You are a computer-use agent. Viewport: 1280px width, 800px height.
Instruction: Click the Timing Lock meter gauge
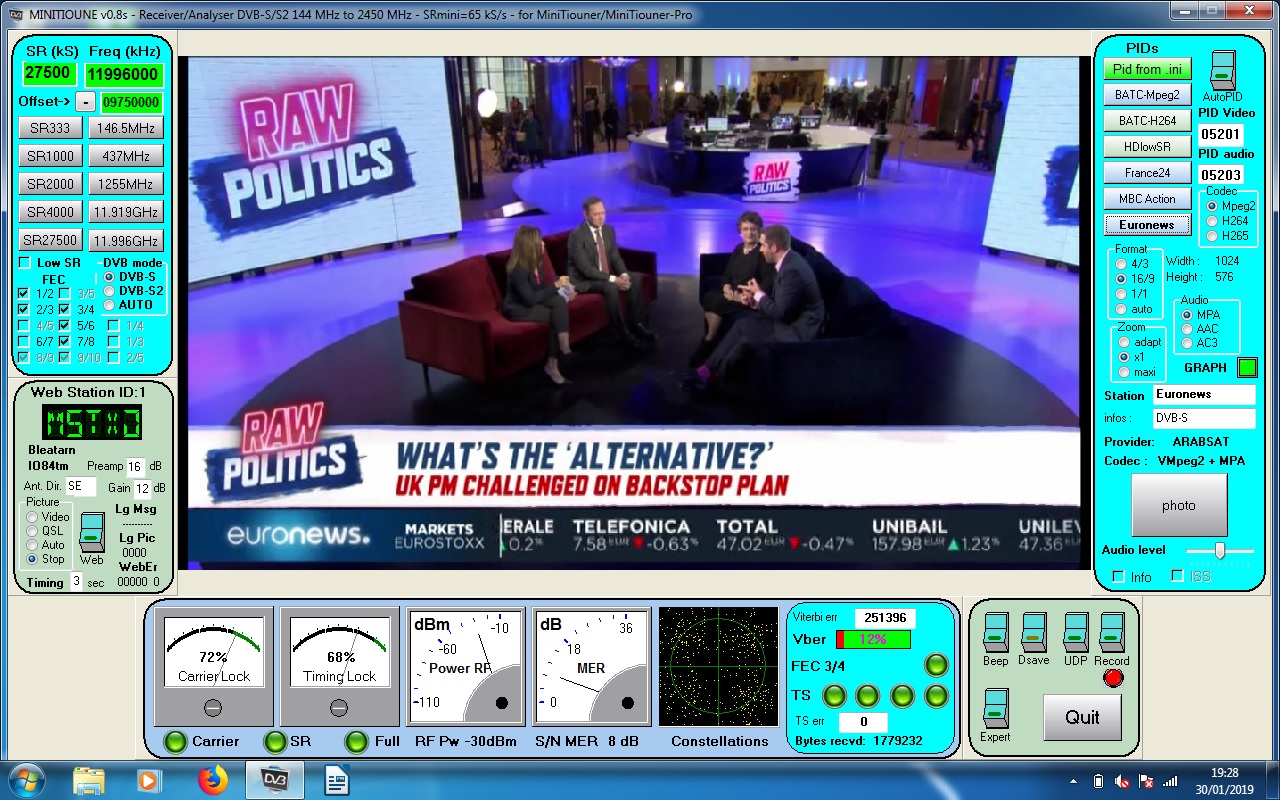[339, 667]
